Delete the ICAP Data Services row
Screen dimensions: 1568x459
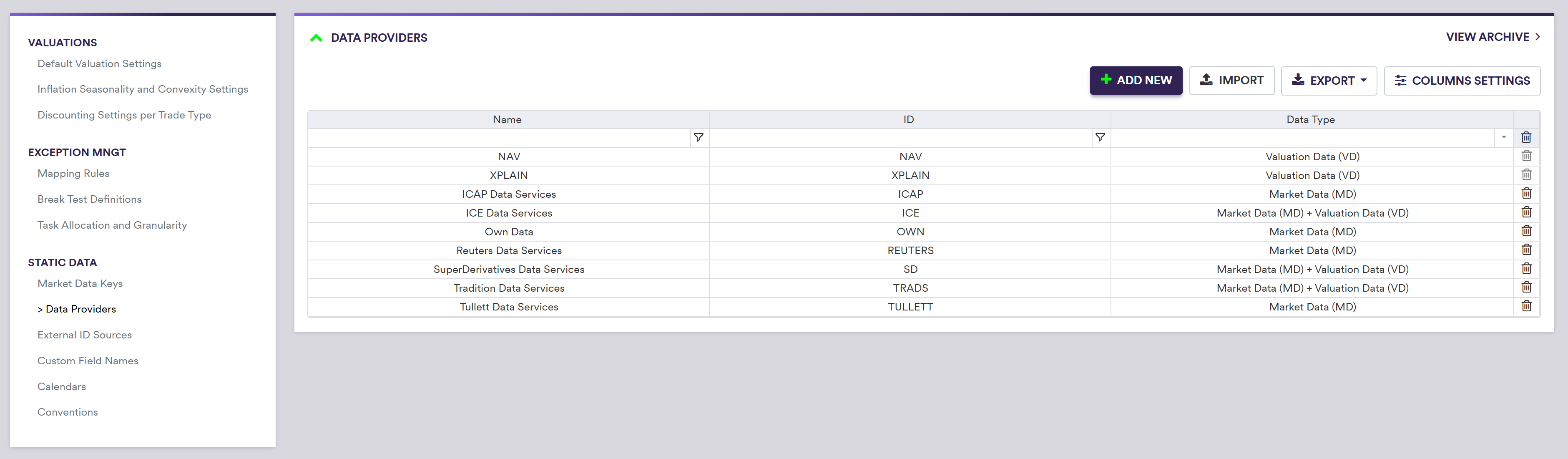click(1526, 194)
